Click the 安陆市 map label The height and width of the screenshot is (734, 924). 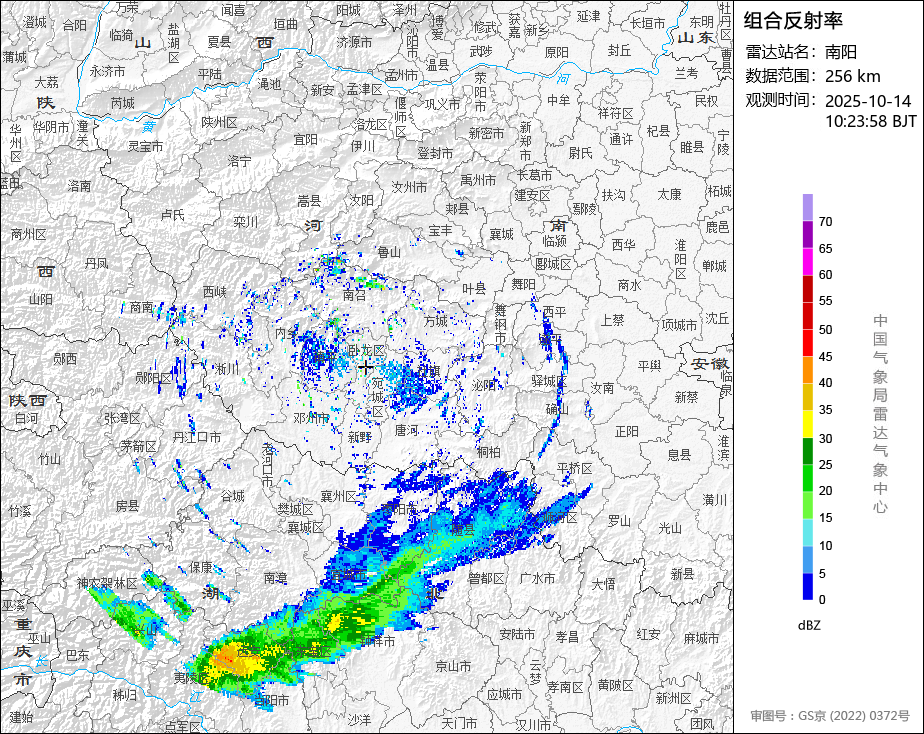pos(517,634)
